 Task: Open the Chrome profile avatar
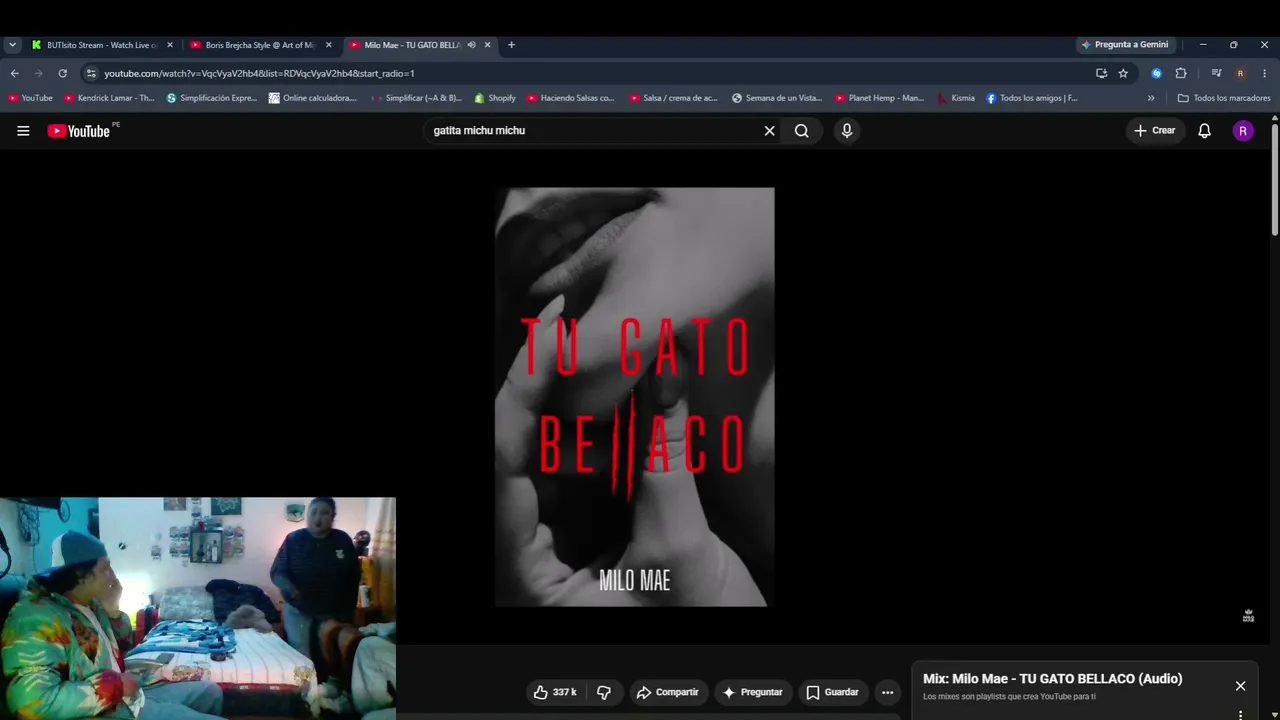pos(1240,73)
